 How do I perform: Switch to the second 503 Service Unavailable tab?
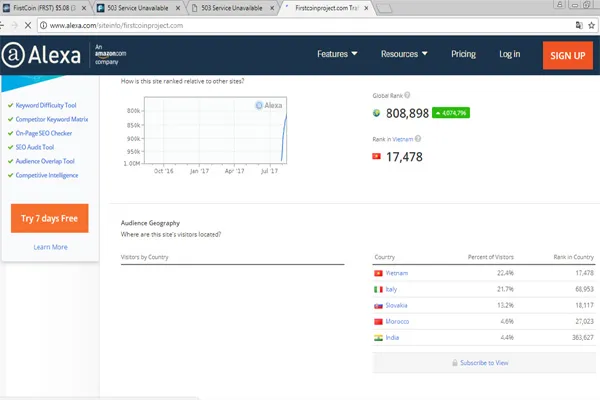[x=232, y=8]
